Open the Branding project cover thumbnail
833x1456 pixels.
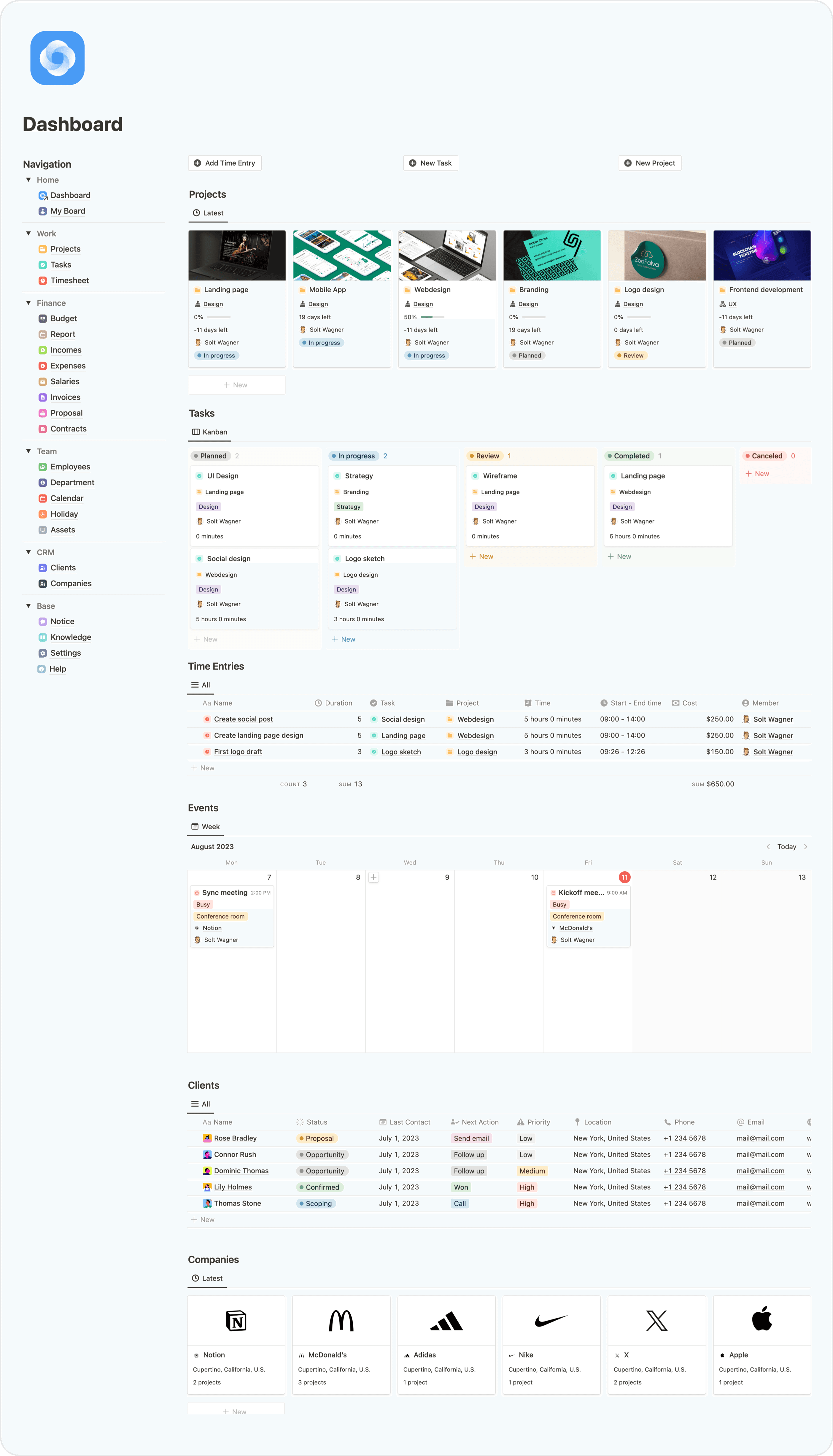coord(551,255)
